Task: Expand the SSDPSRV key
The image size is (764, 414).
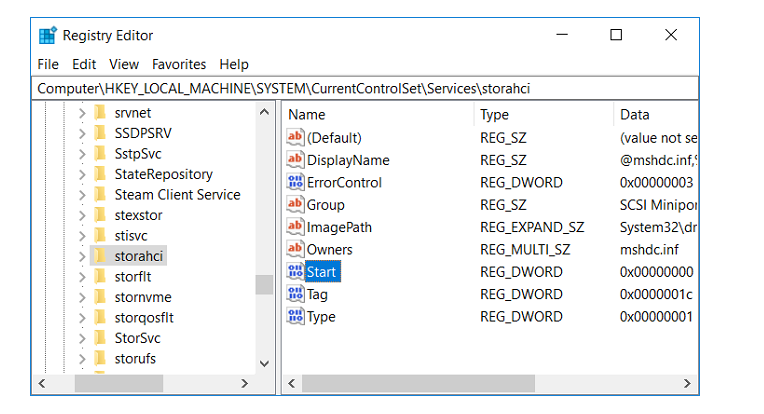Action: click(x=82, y=133)
